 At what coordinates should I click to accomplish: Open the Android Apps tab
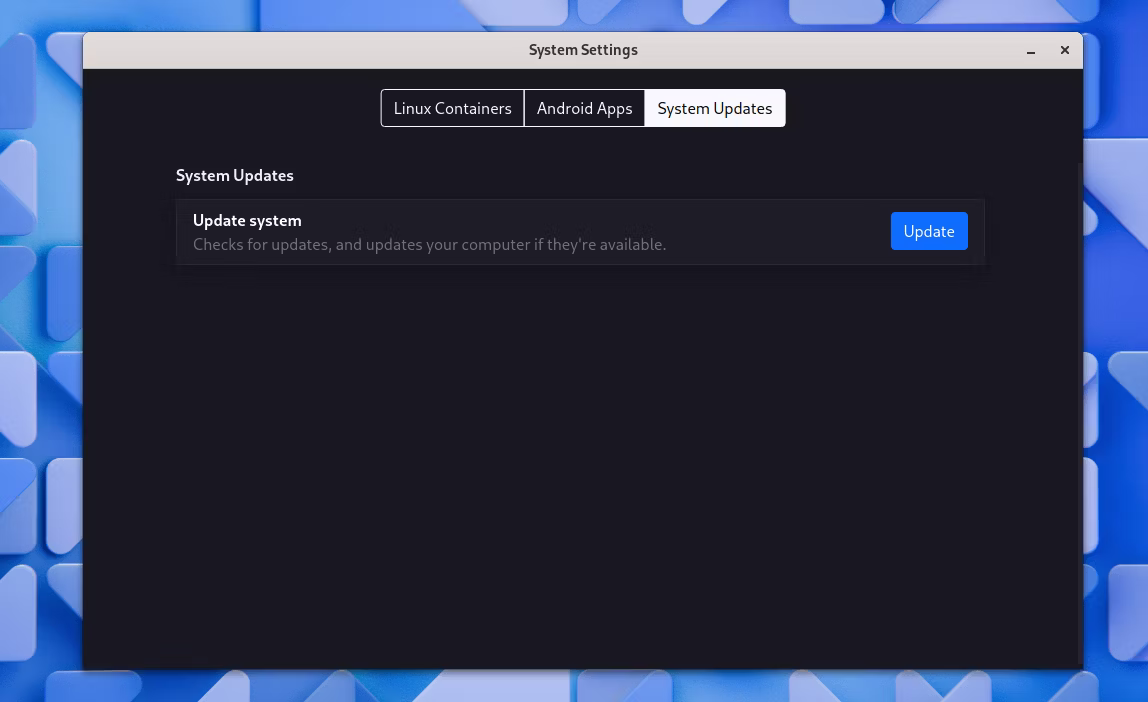pyautogui.click(x=584, y=108)
